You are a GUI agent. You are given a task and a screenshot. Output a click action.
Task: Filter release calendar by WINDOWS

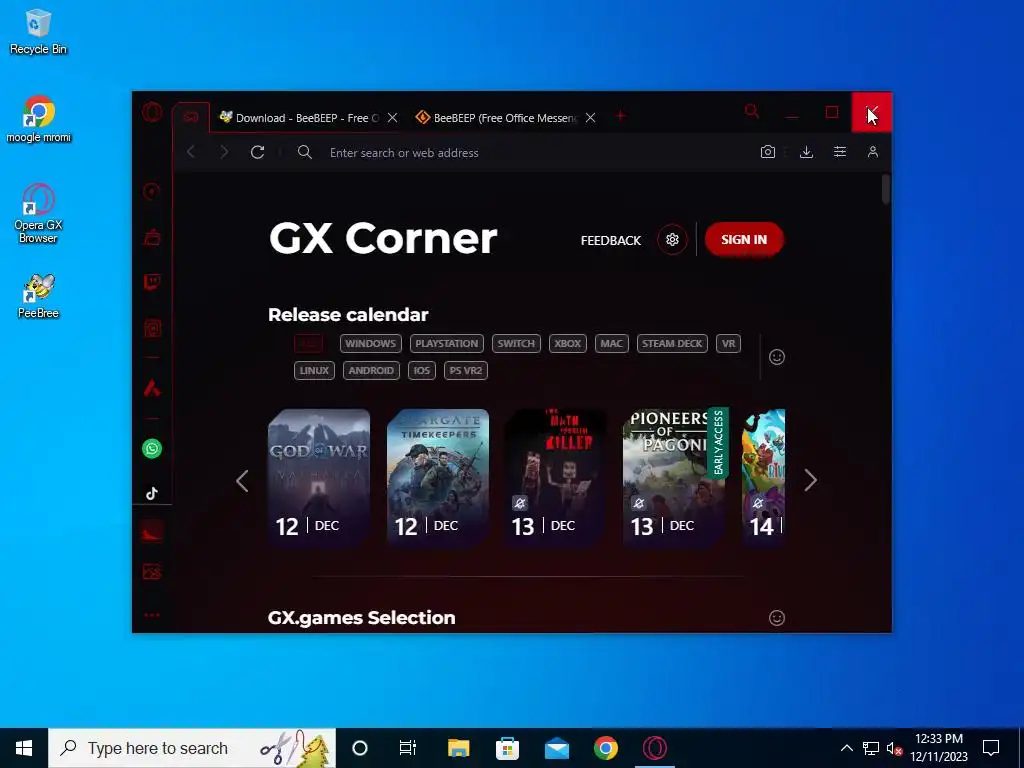[370, 344]
